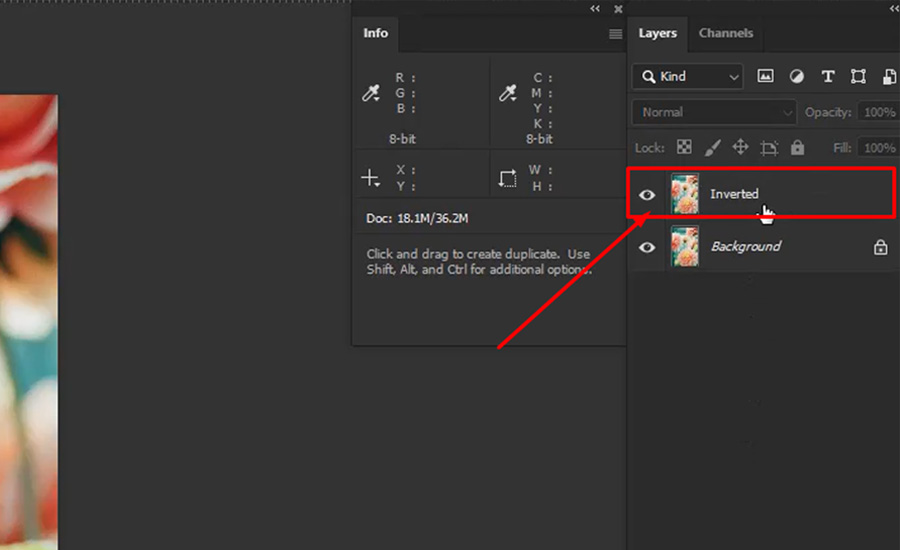900x550 pixels.
Task: Open the Info panel options menu
Action: coord(615,34)
